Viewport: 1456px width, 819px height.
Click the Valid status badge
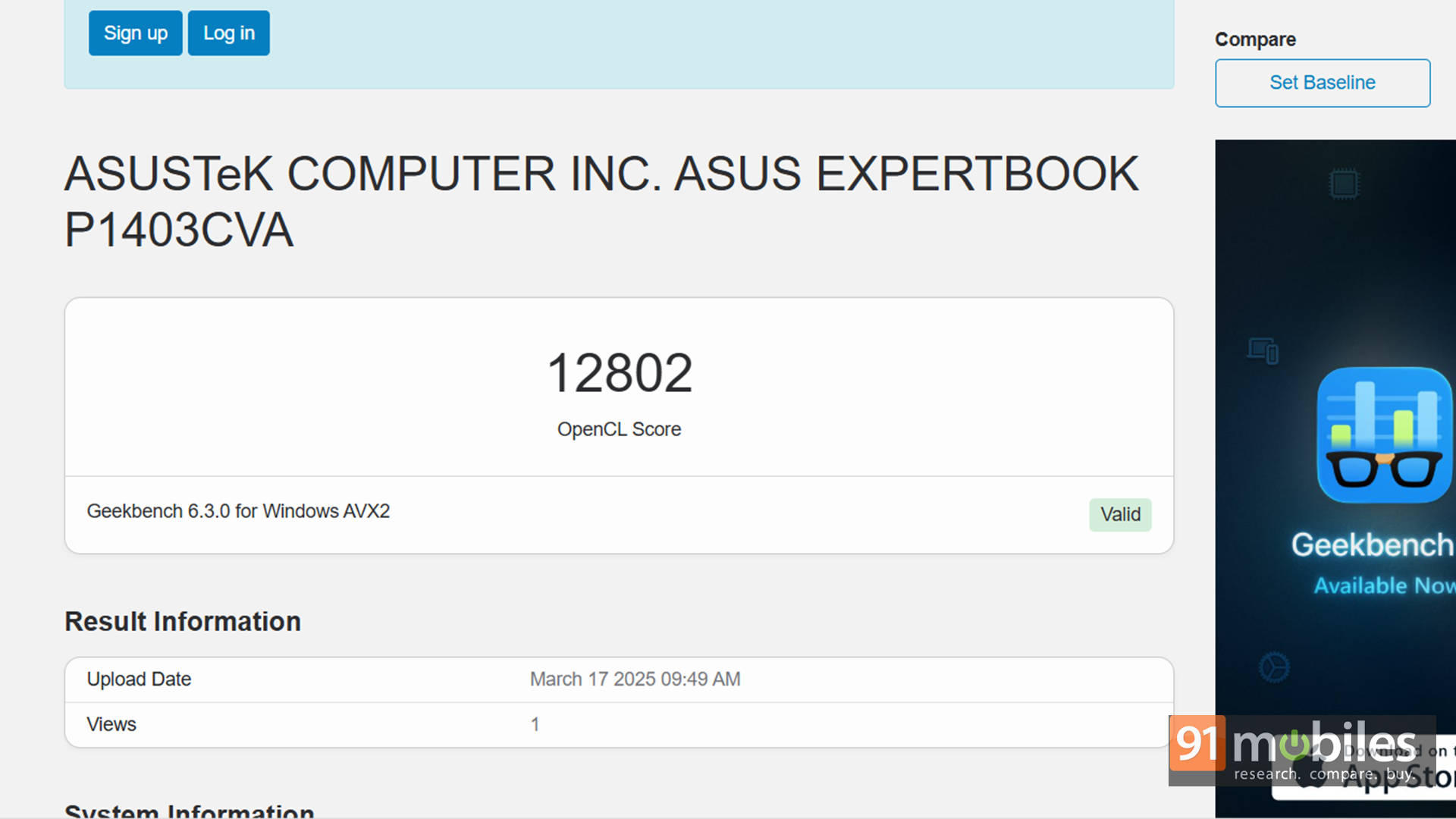(x=1120, y=514)
